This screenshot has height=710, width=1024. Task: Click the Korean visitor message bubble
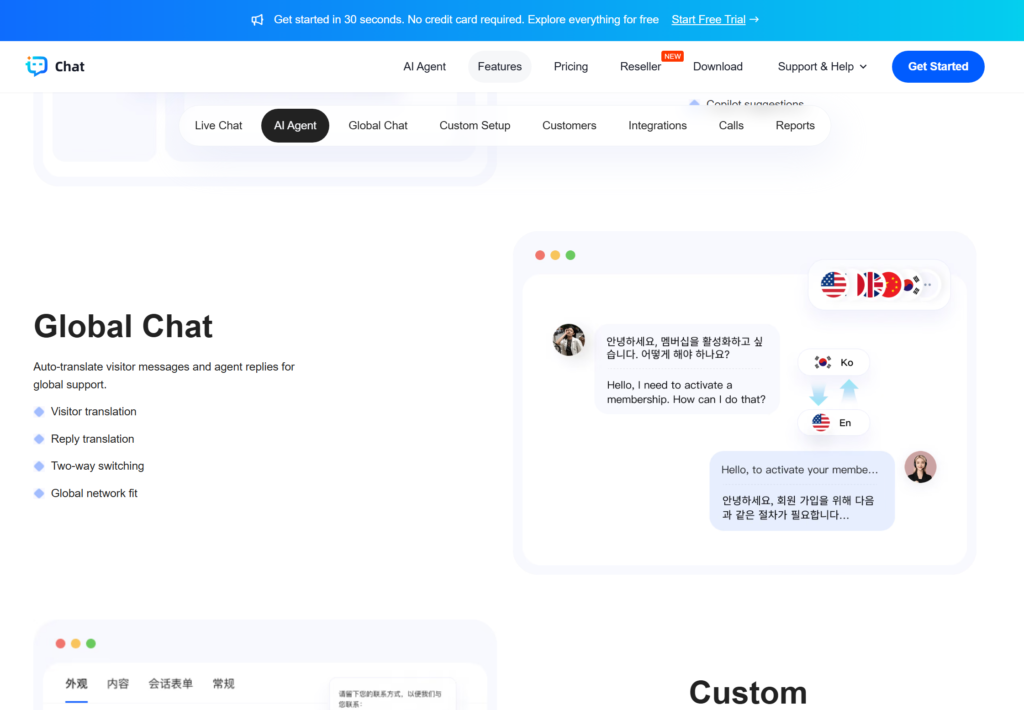pyautogui.click(x=687, y=369)
